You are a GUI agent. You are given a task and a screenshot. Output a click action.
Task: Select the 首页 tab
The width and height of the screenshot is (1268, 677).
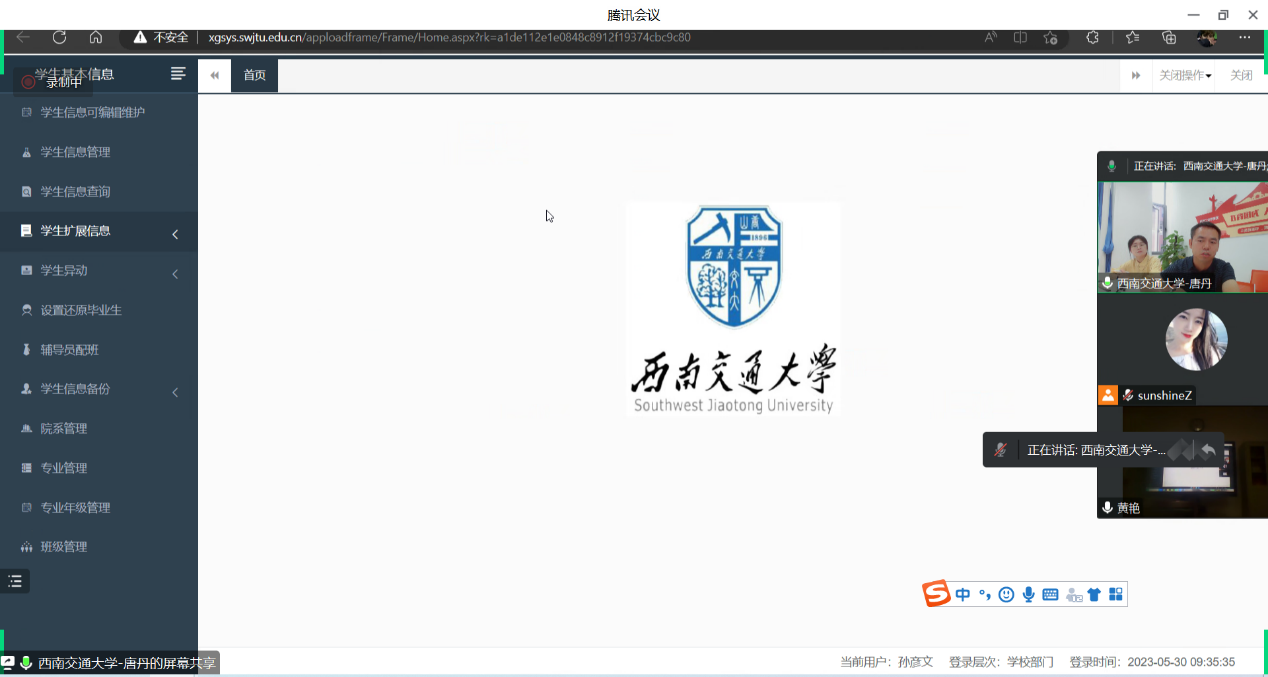[x=255, y=76]
